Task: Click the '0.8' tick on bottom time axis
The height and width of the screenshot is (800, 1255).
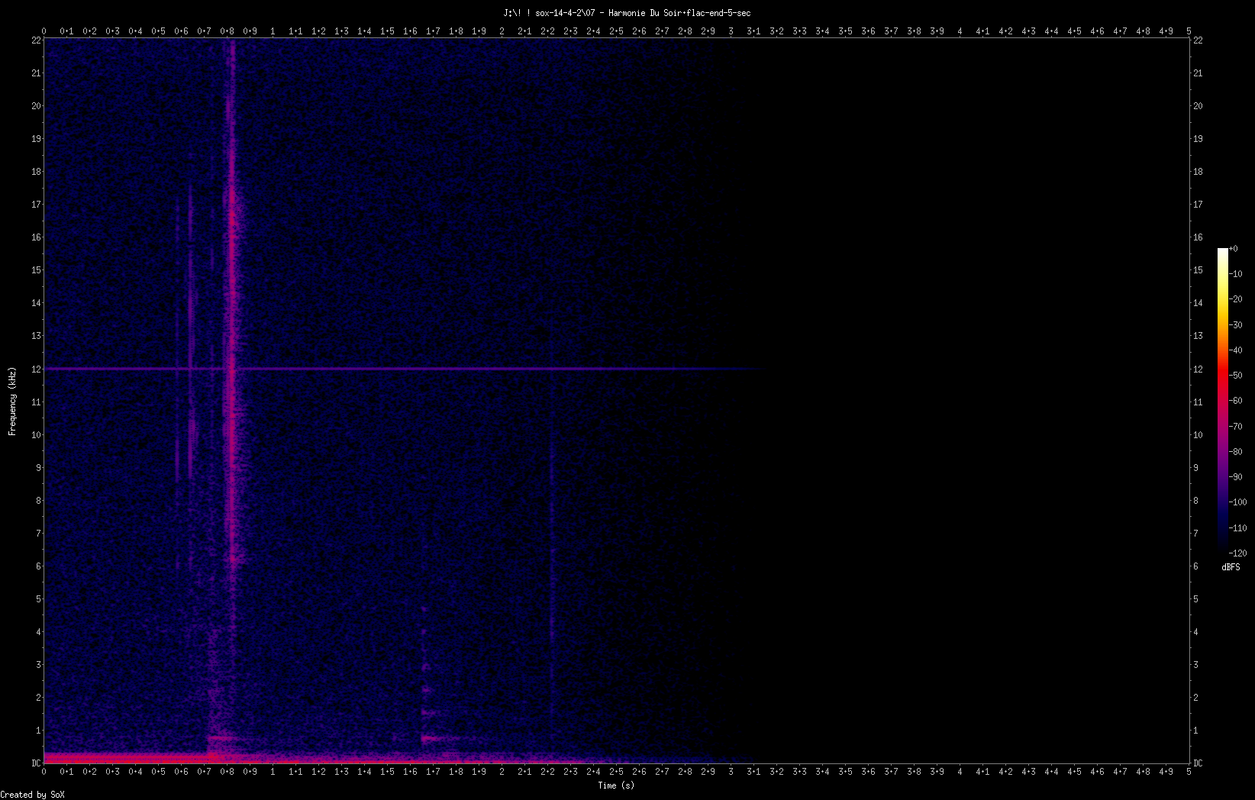Action: (x=227, y=772)
